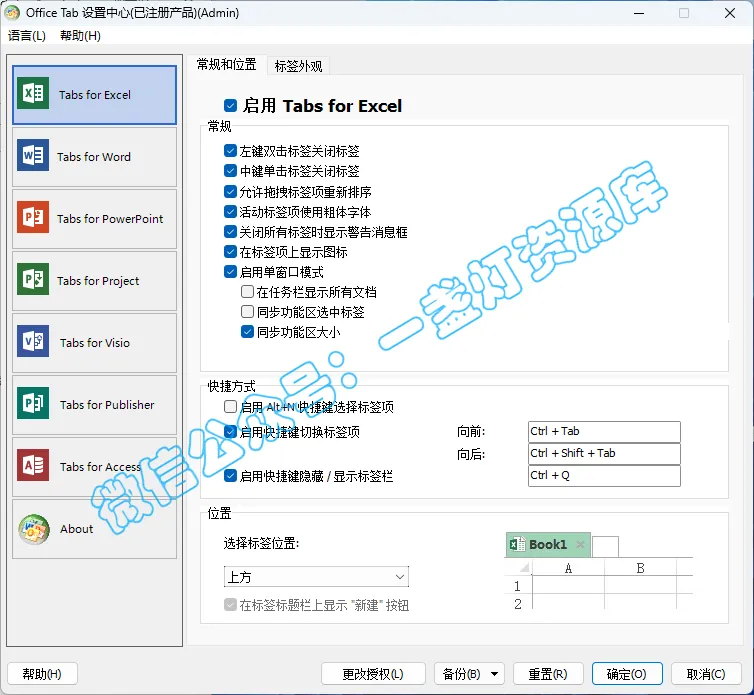754x695 pixels.
Task: Select the Project icon in sidebar
Action: click(x=33, y=279)
